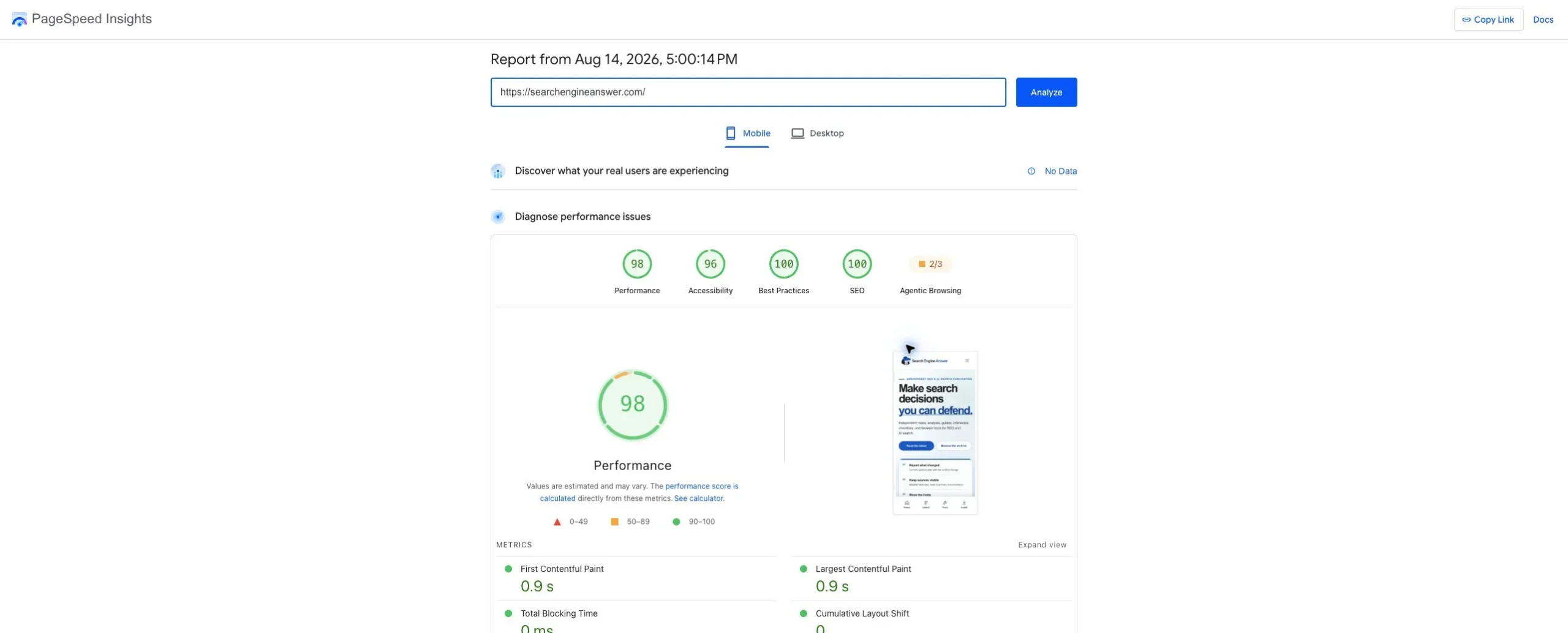Click the mobile page screenshot thumbnail
This screenshot has height=633, width=1568.
click(x=935, y=433)
